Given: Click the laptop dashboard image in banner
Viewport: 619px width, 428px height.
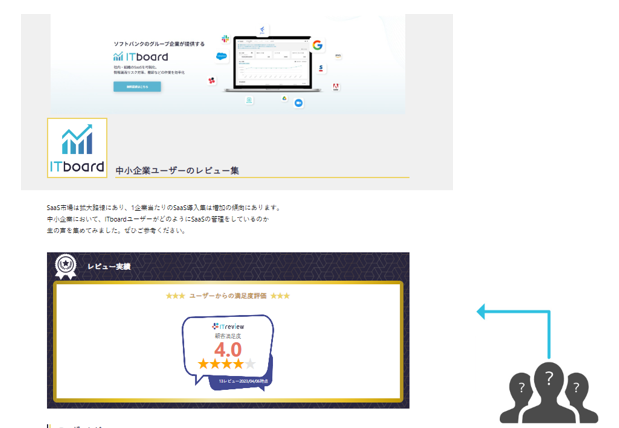Looking at the screenshot, I should pyautogui.click(x=272, y=64).
